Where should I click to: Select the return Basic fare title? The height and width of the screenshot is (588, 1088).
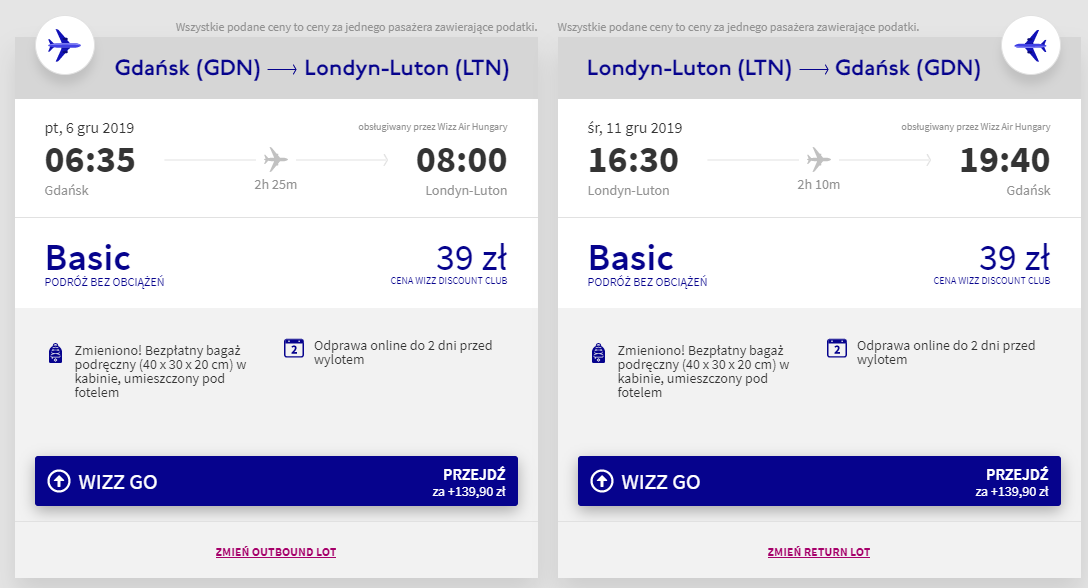[631, 258]
